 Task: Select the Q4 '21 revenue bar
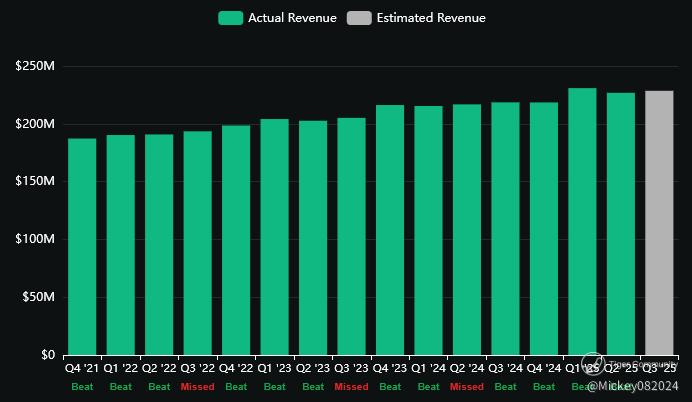(82, 247)
